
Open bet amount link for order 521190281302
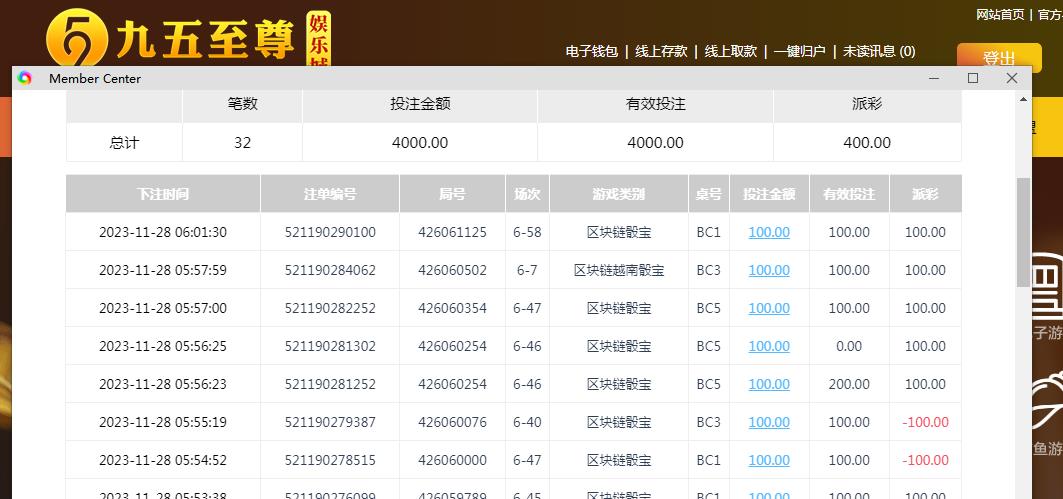[x=769, y=346]
